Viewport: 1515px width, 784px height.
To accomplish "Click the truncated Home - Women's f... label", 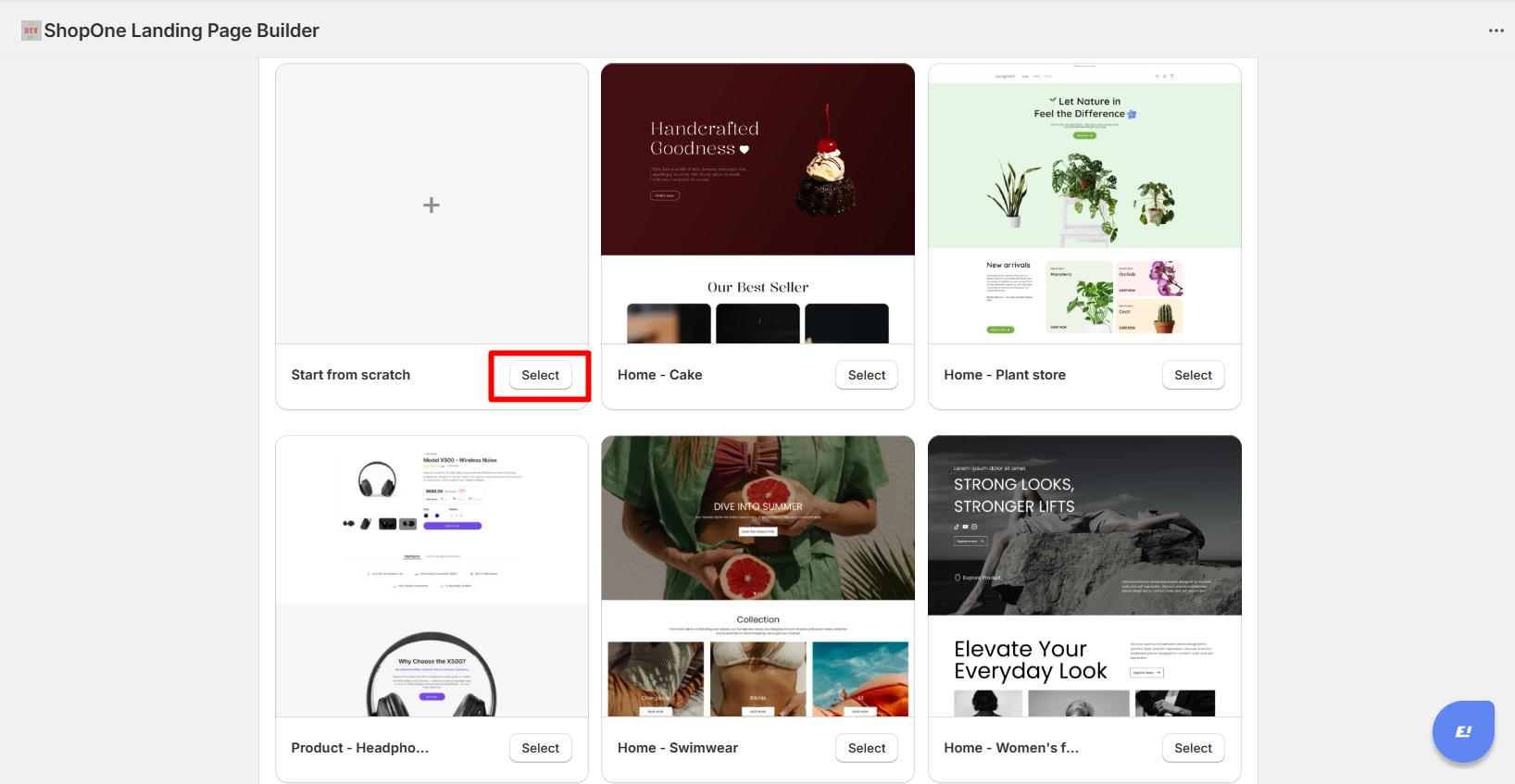I will (1011, 748).
